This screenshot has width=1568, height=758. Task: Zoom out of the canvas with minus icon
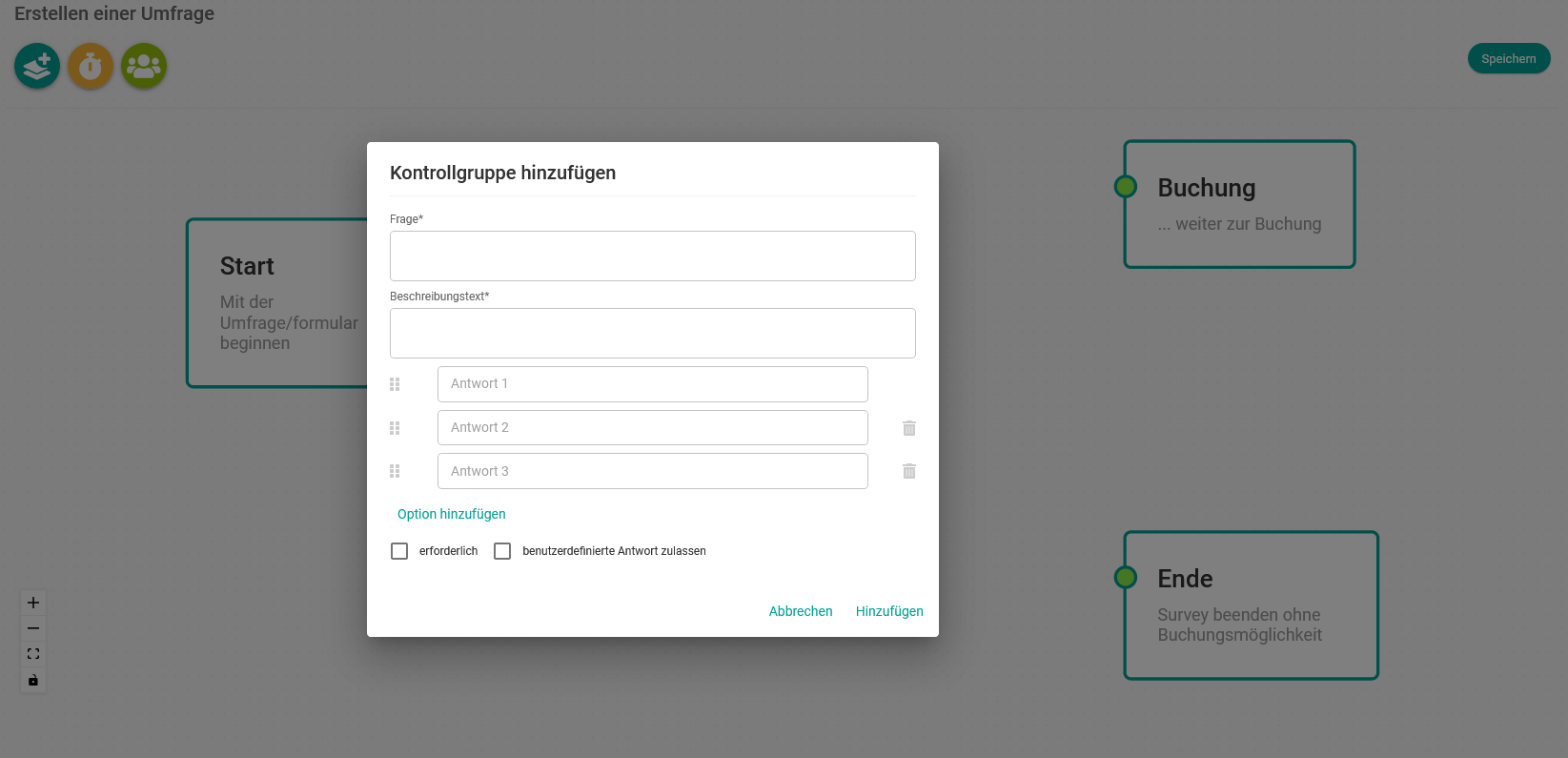click(33, 628)
